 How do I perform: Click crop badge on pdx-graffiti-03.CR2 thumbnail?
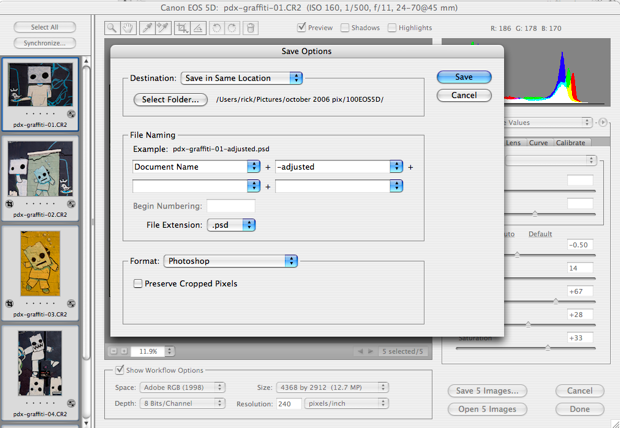(9, 303)
